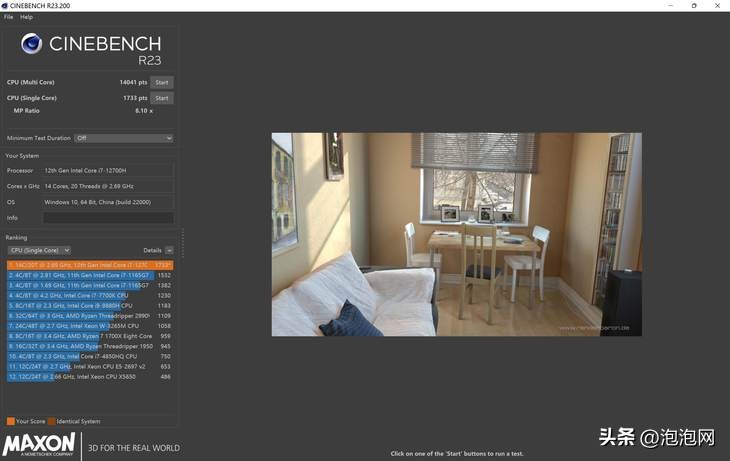Start the CPU Multi Core test
The image size is (730, 461).
162,82
